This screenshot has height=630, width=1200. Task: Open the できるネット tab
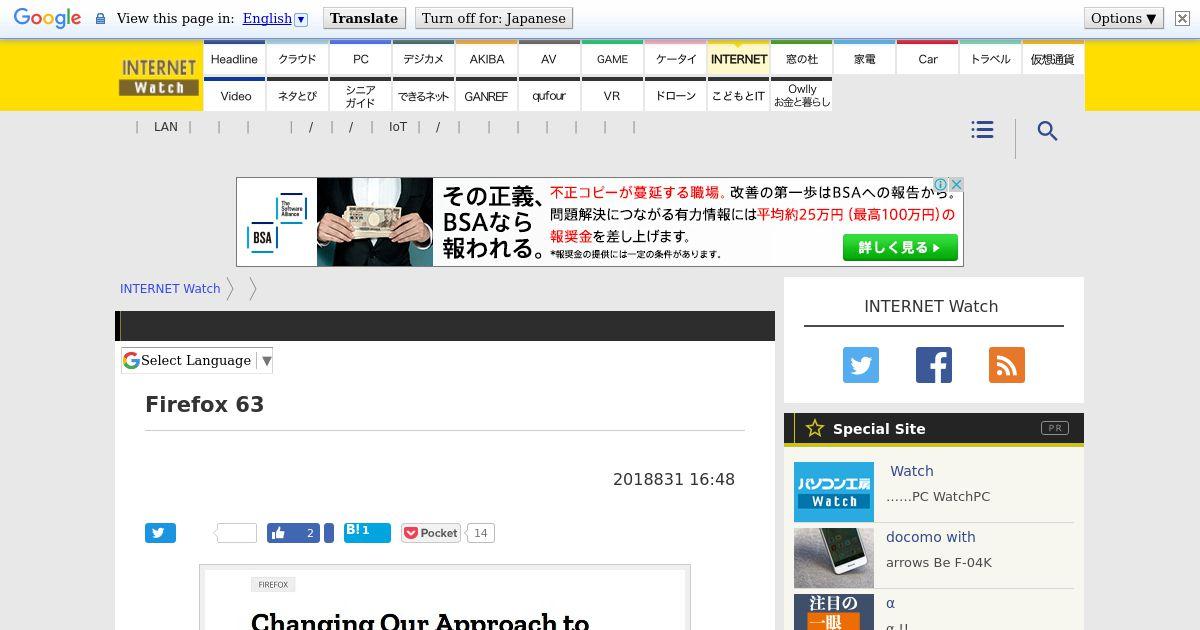[423, 95]
